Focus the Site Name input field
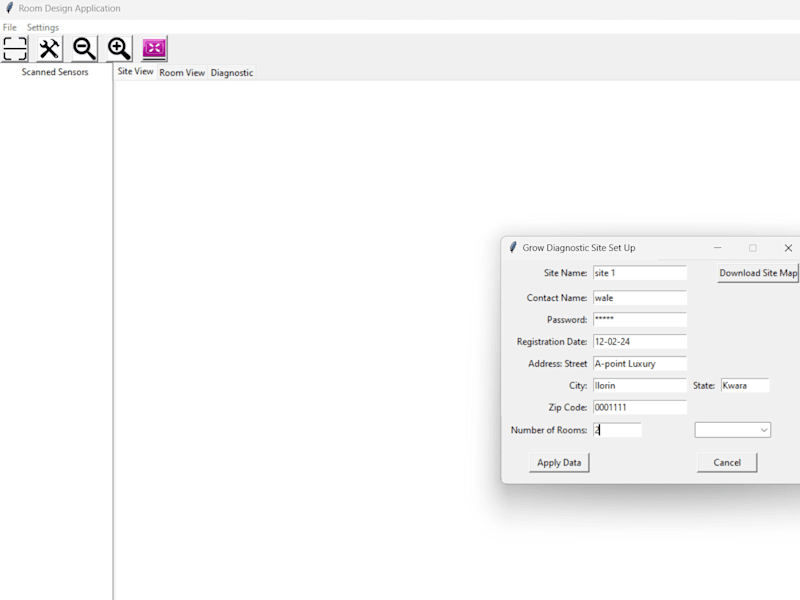The width and height of the screenshot is (800, 600). (x=640, y=273)
